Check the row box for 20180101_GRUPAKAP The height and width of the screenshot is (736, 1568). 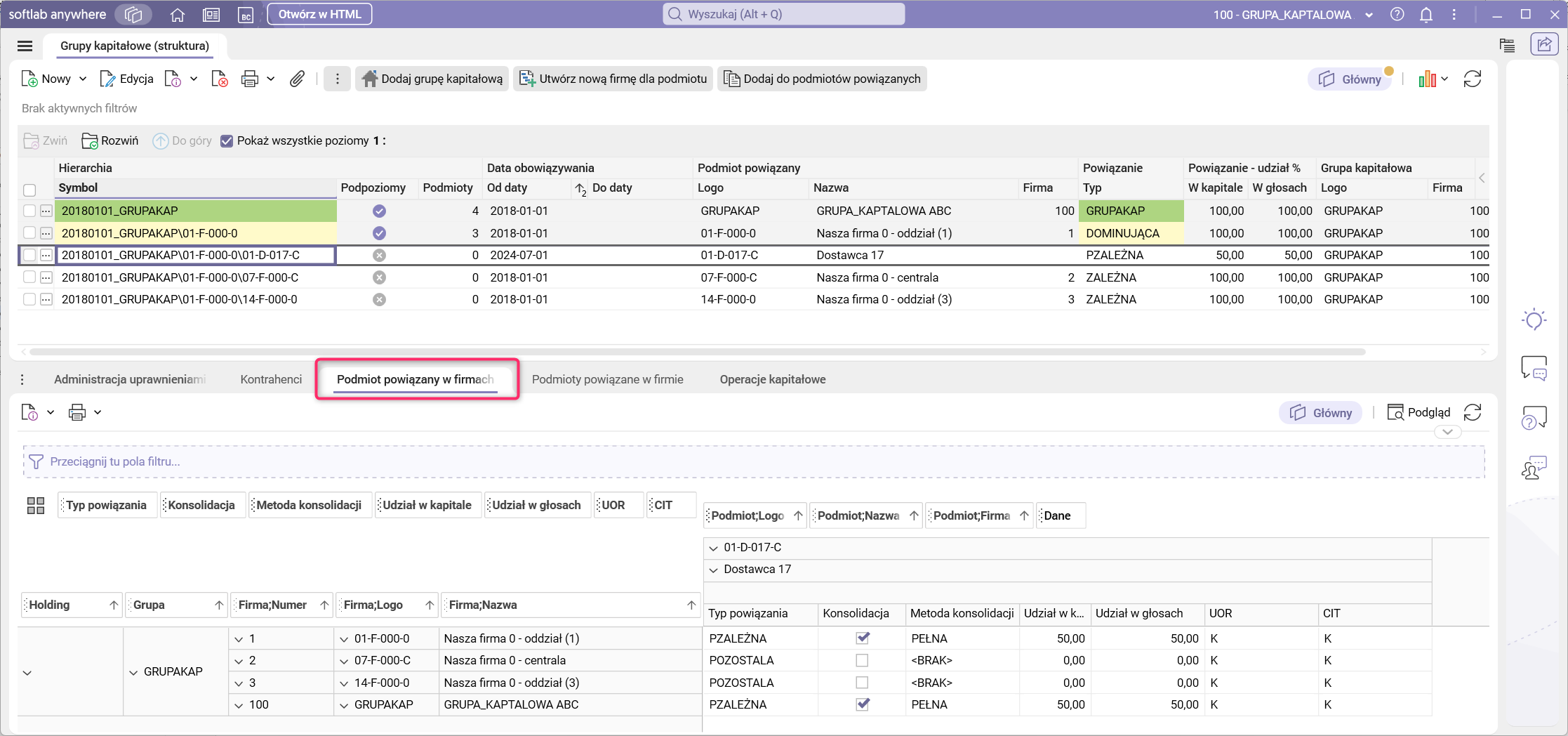(29, 211)
